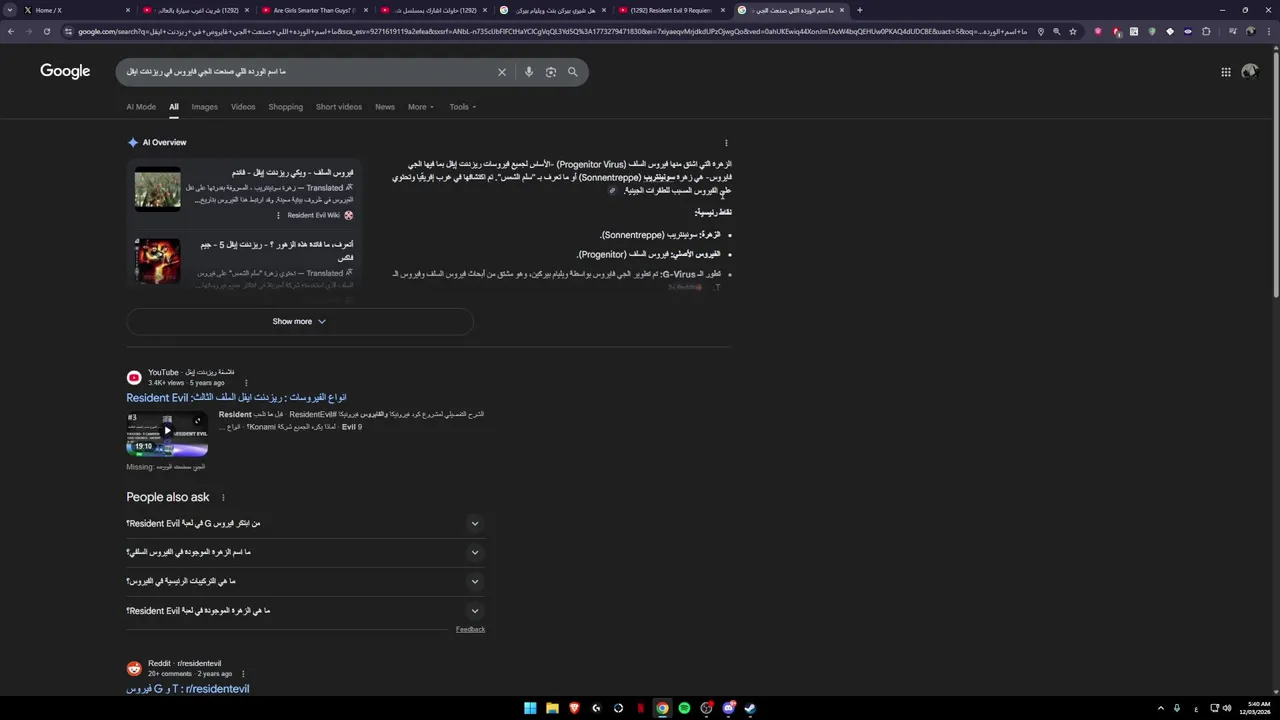Switch to Shopping results tab
The height and width of the screenshot is (720, 1280).
[x=285, y=107]
